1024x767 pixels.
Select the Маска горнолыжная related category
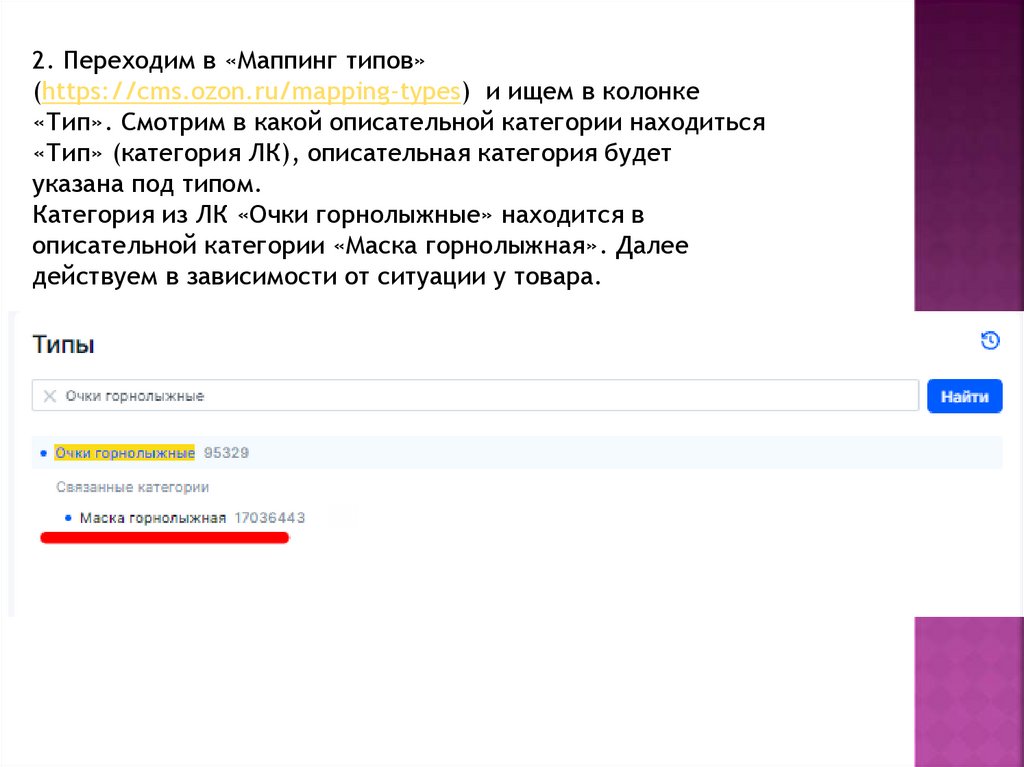(x=153, y=518)
